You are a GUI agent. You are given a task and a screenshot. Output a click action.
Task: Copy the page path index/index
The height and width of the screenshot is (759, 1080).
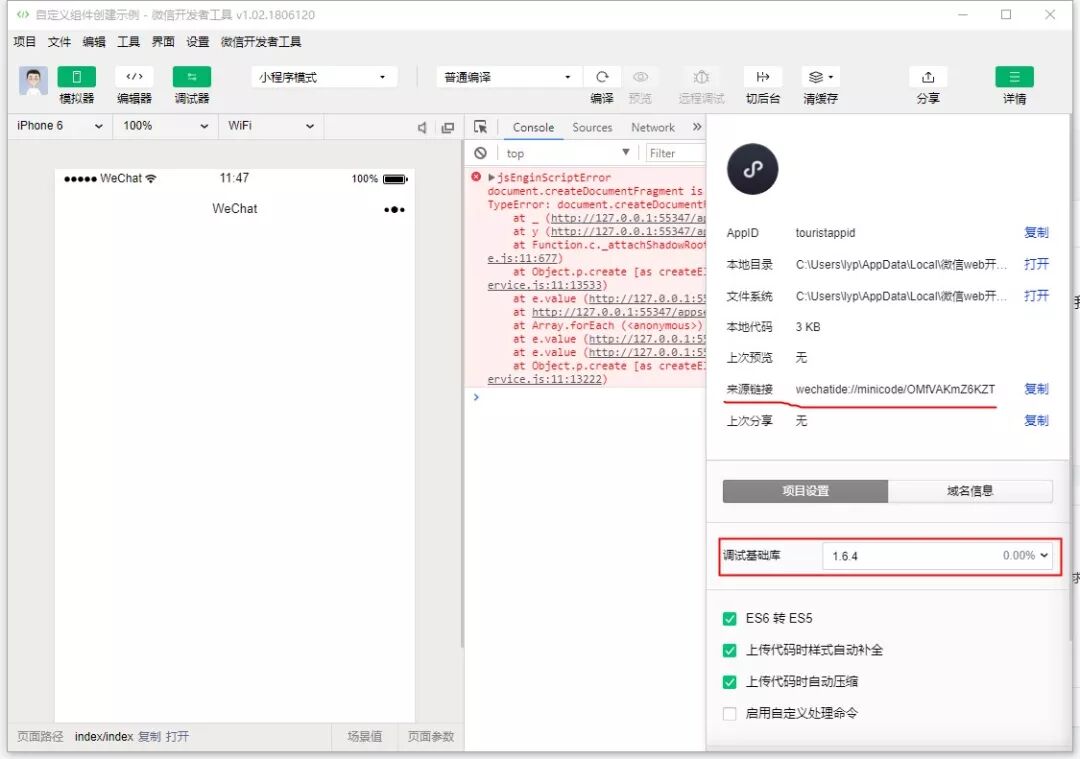click(x=149, y=736)
